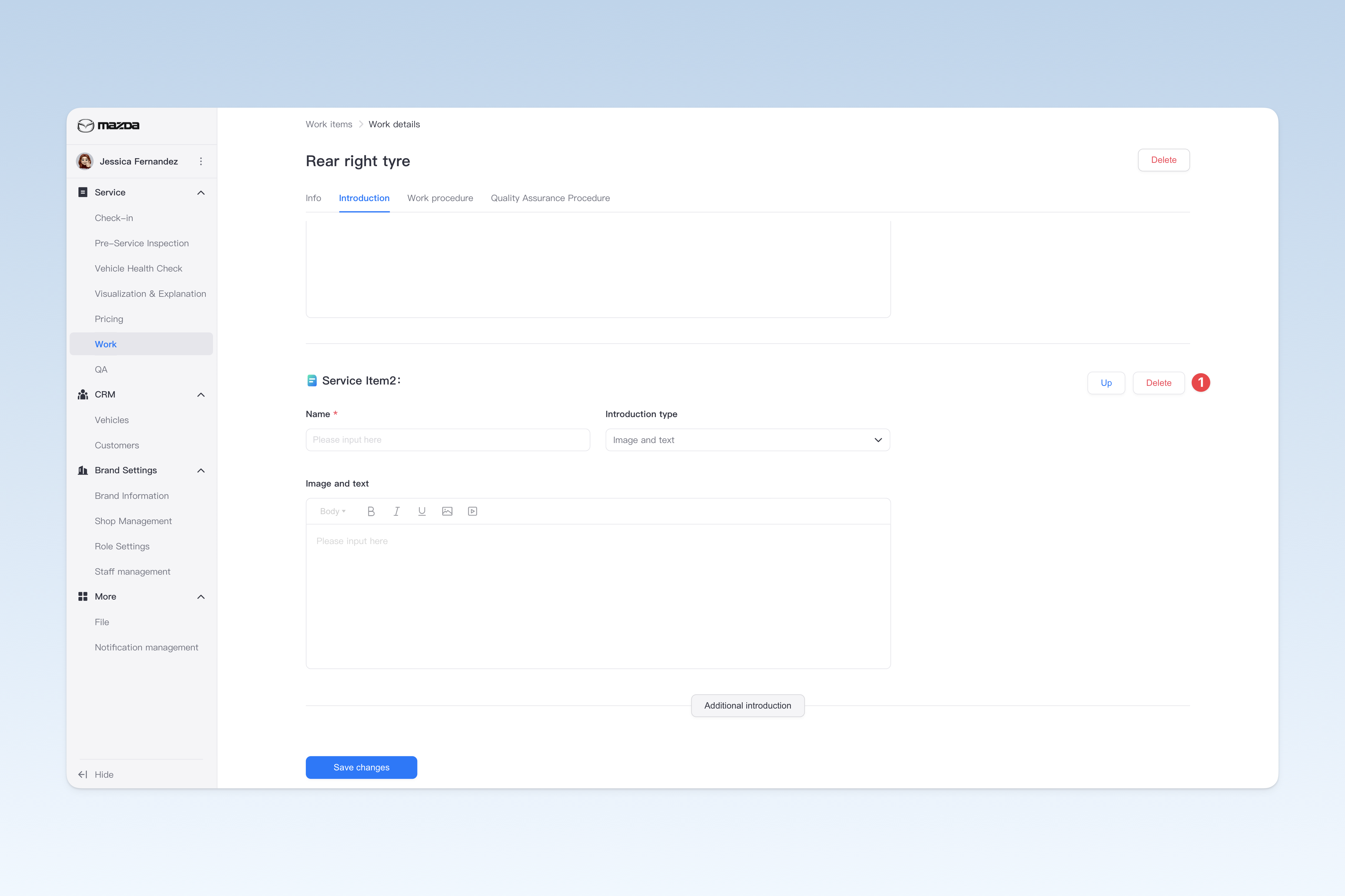Focus the Name input field
Screen dimensions: 1345x896
click(x=447, y=440)
